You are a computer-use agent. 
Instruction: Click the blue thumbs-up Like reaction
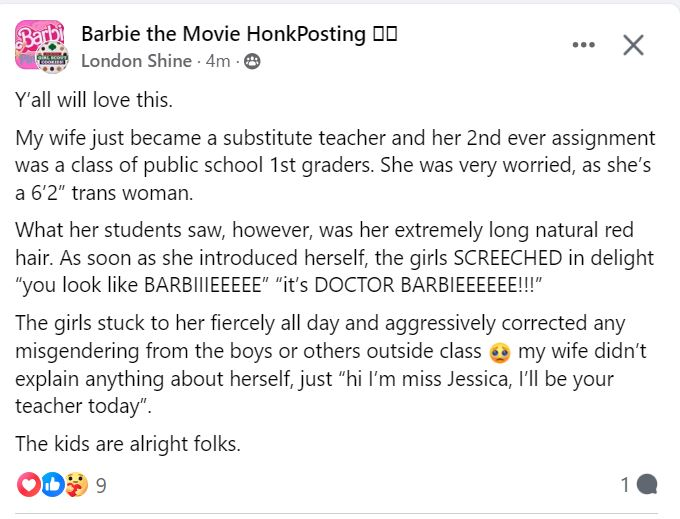tap(52, 484)
